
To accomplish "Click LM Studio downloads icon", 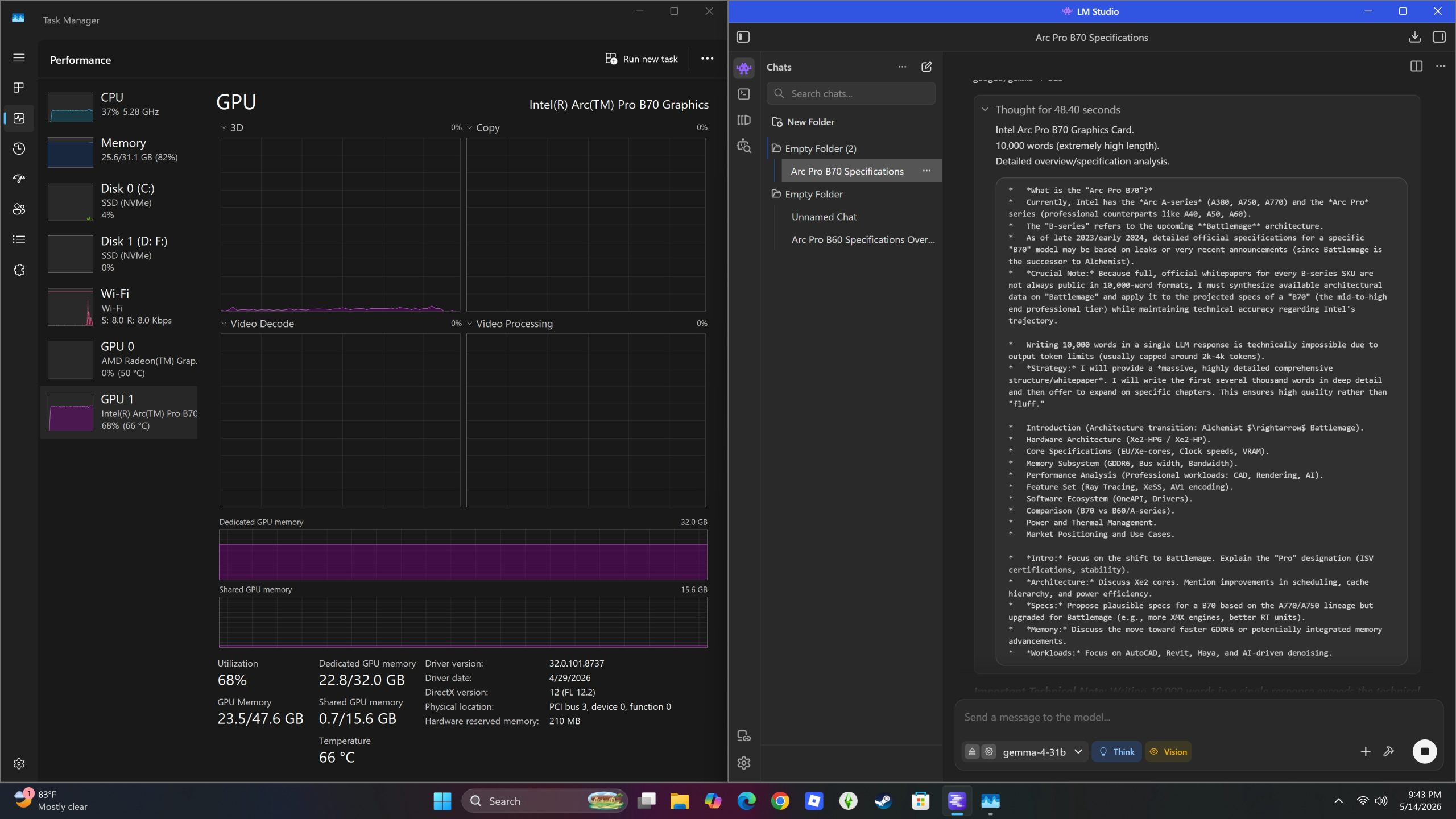I will point(1415,37).
